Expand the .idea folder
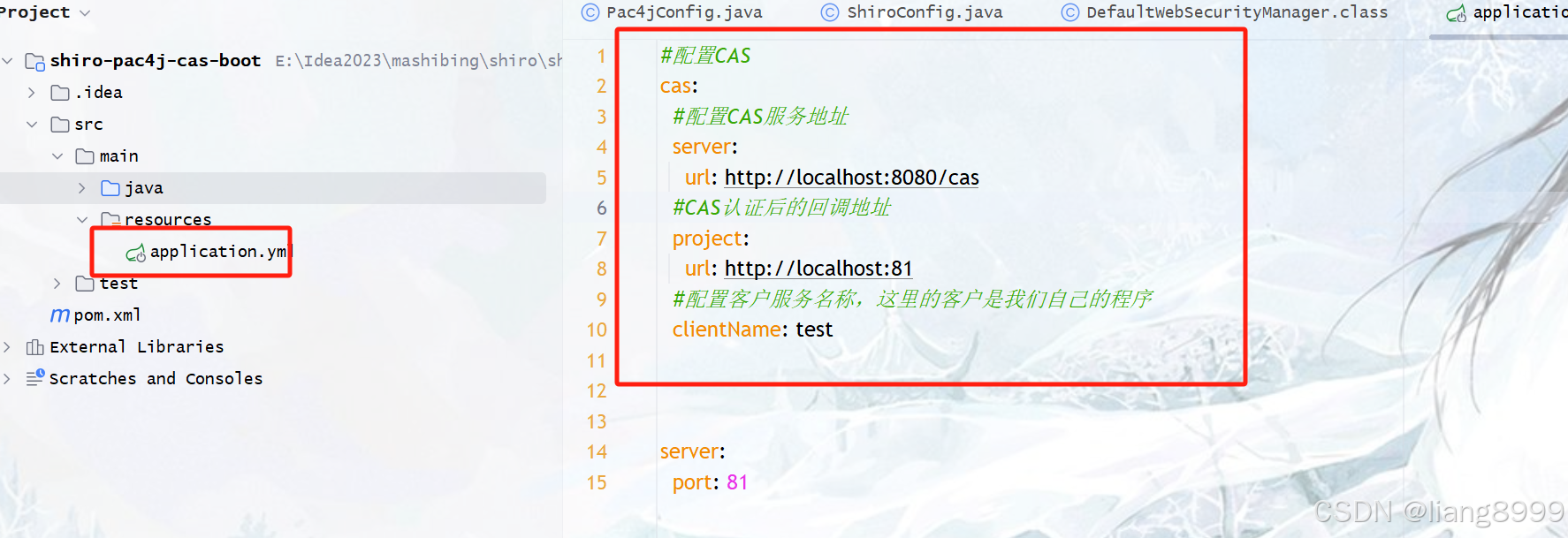 click(32, 93)
